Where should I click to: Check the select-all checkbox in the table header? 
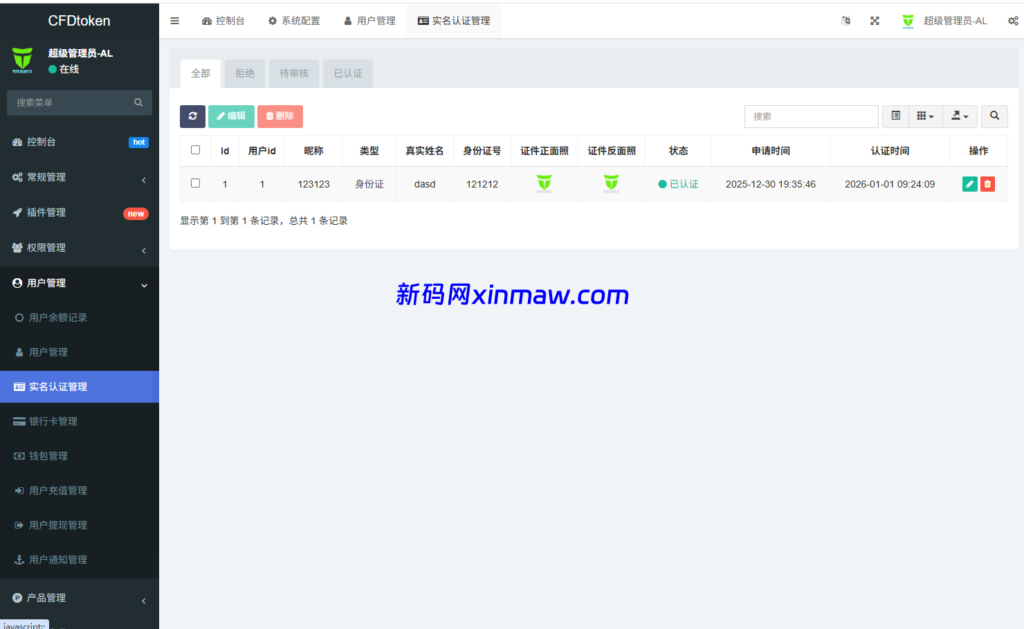(194, 150)
